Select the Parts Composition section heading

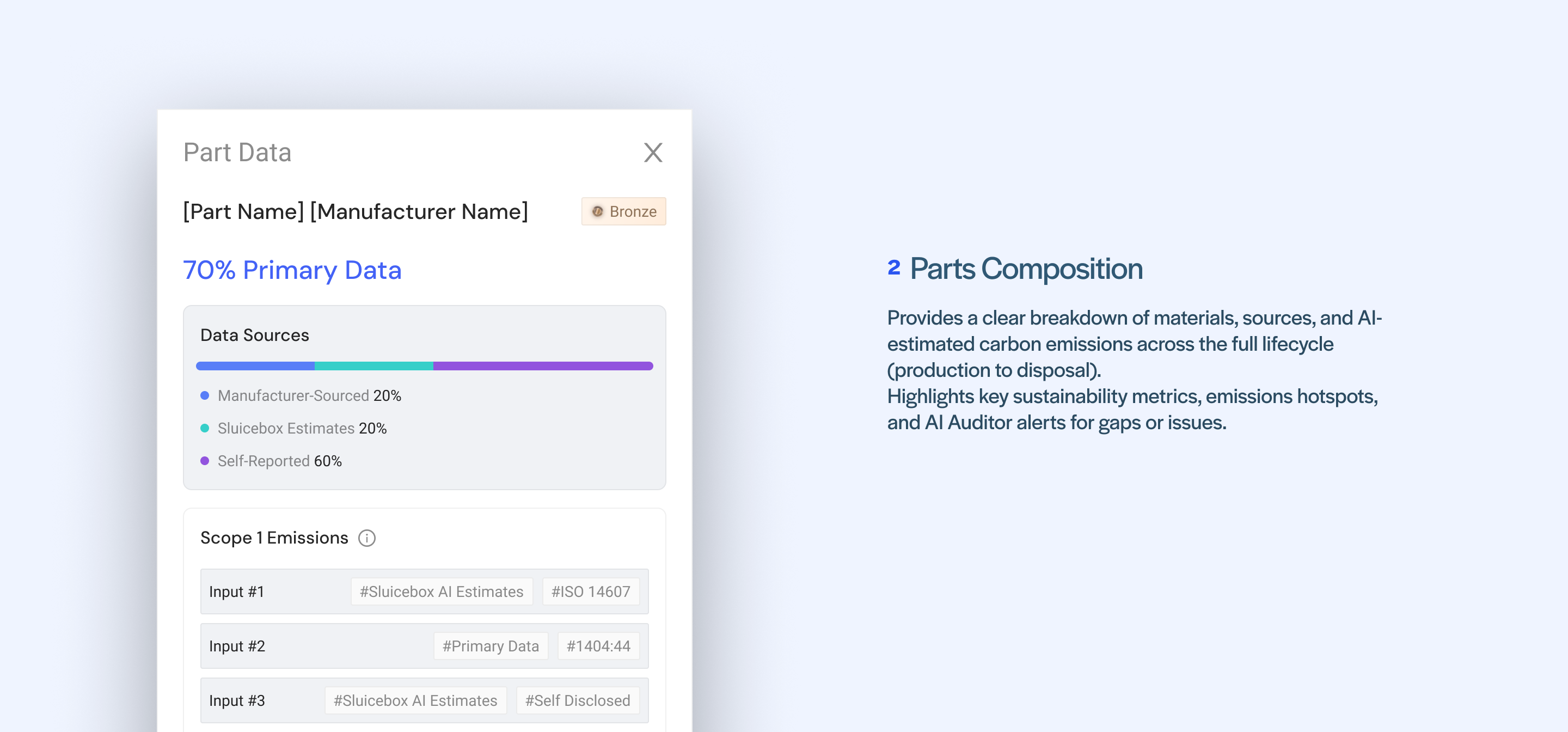click(x=1025, y=269)
